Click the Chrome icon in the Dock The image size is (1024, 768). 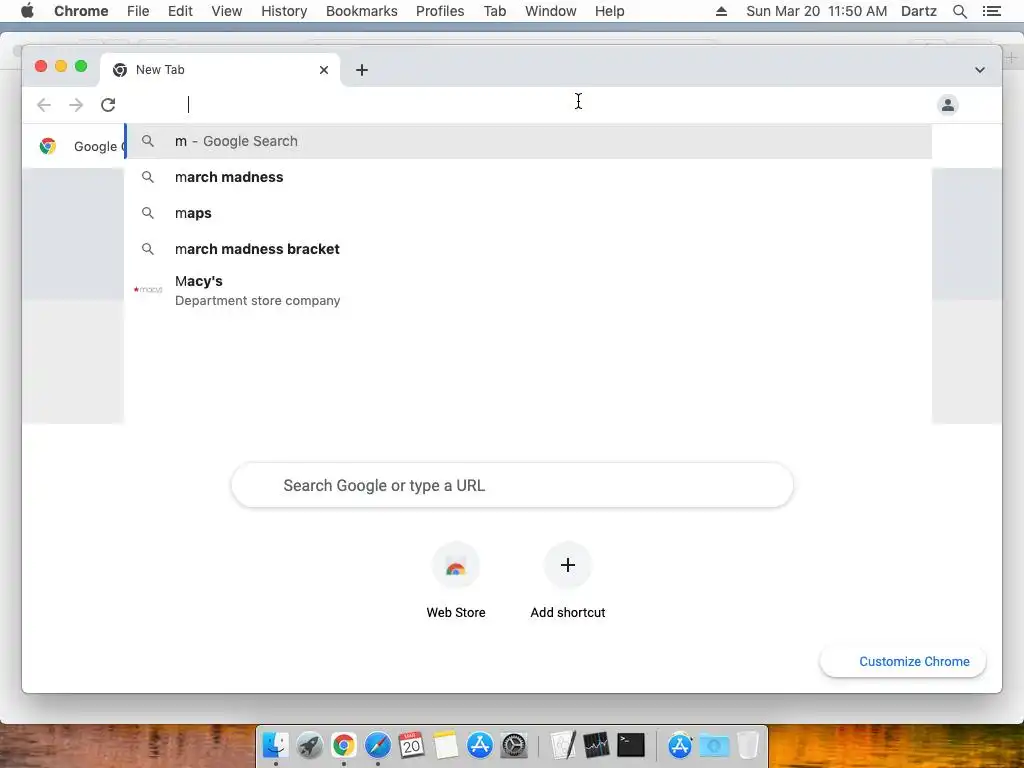[x=344, y=745]
